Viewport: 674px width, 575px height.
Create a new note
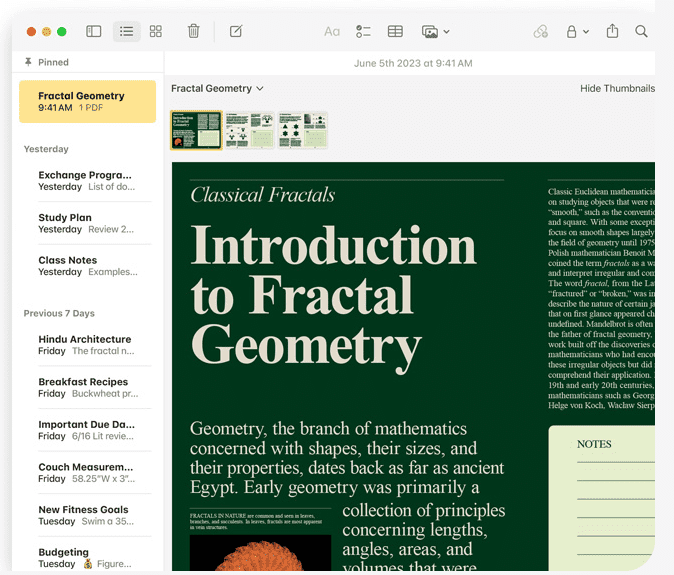[236, 31]
